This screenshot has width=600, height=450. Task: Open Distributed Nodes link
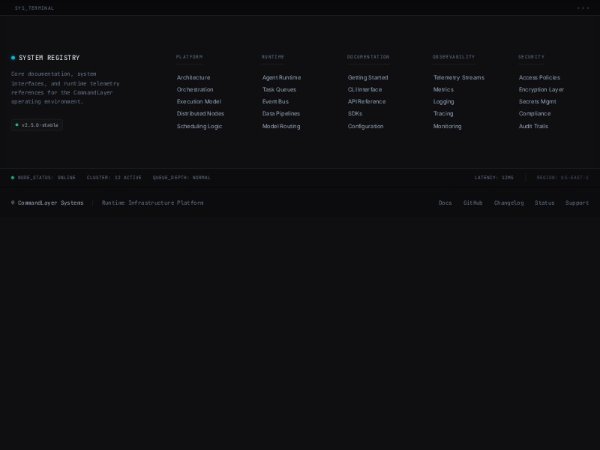pos(200,114)
